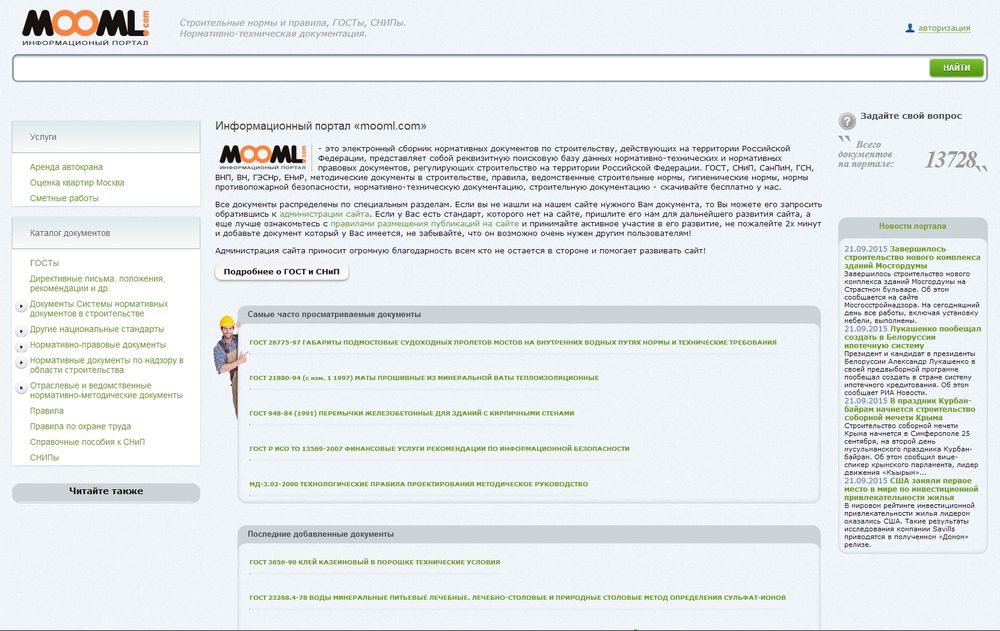Viewport: 1000px width, 631px height.
Task: Open ГОСТ 23268.4-78 ВОДЫ МИНЕРАЛЬНЫЕ document
Action: [517, 598]
